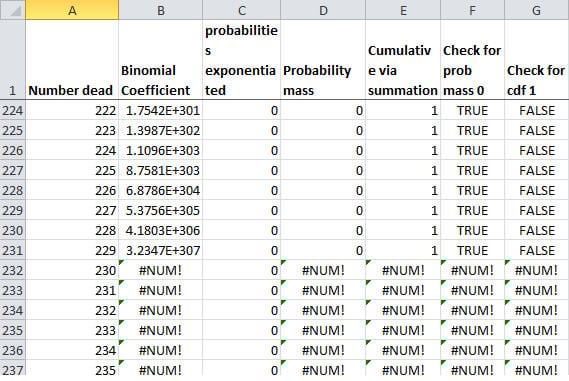Click the 'Number dead' header cell
The width and height of the screenshot is (569, 381).
(72, 60)
